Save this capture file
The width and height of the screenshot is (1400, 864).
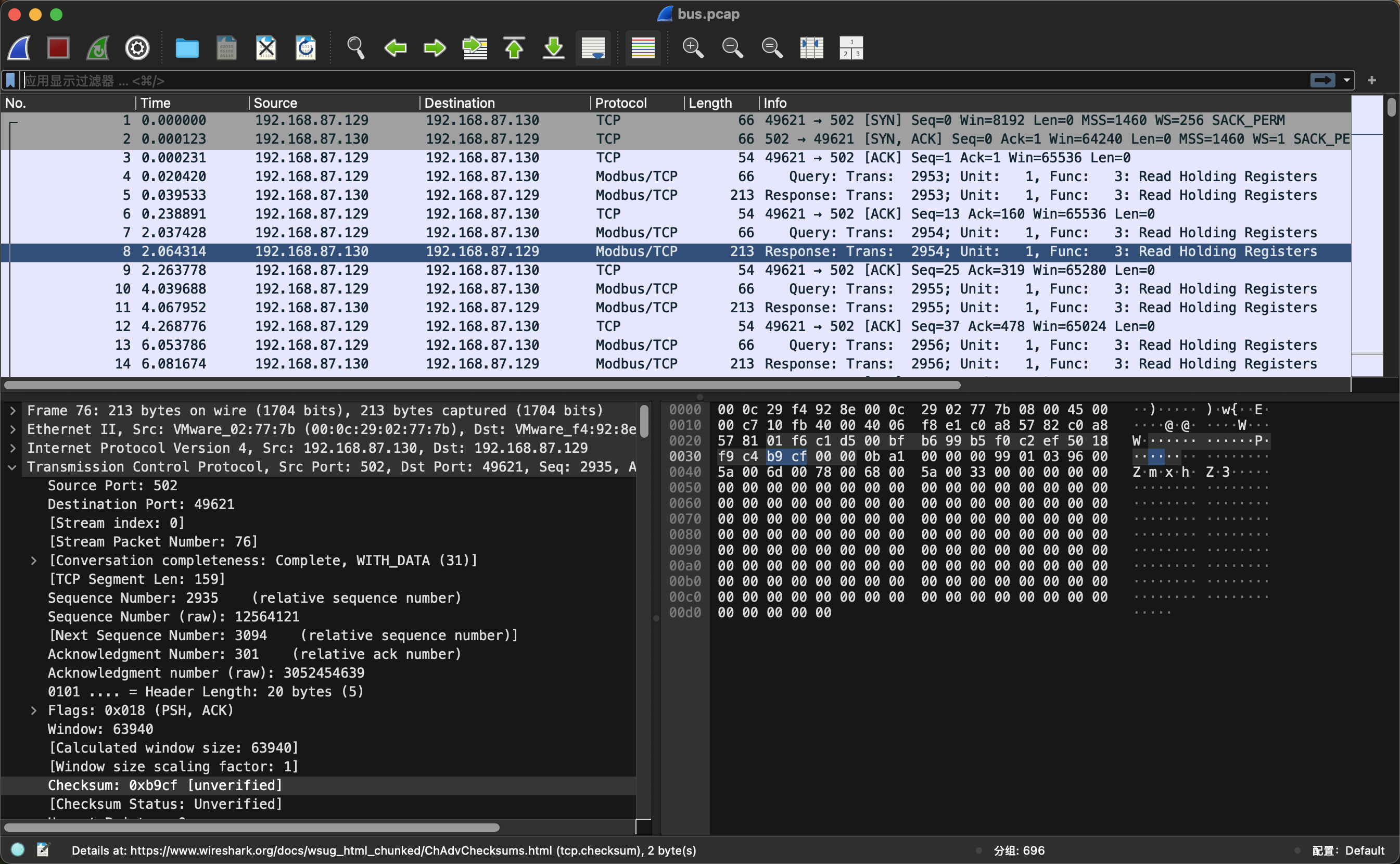click(x=226, y=48)
